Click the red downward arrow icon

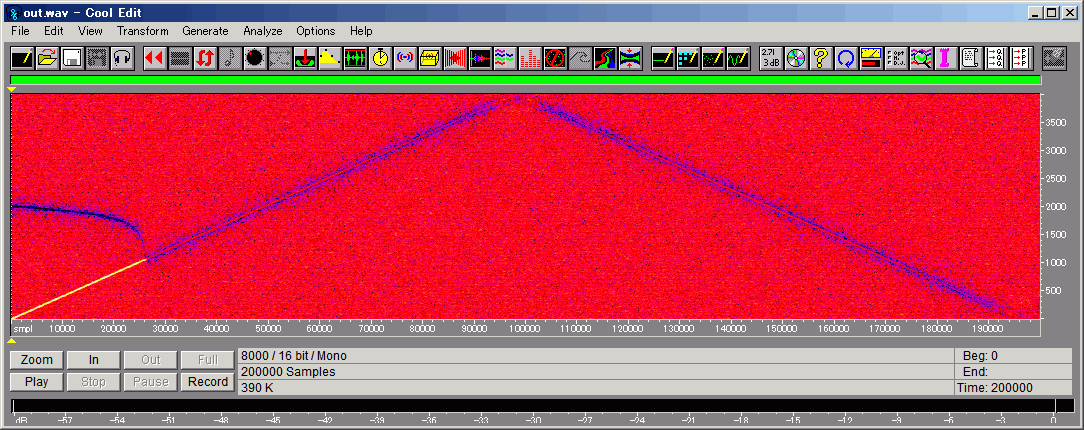point(305,58)
